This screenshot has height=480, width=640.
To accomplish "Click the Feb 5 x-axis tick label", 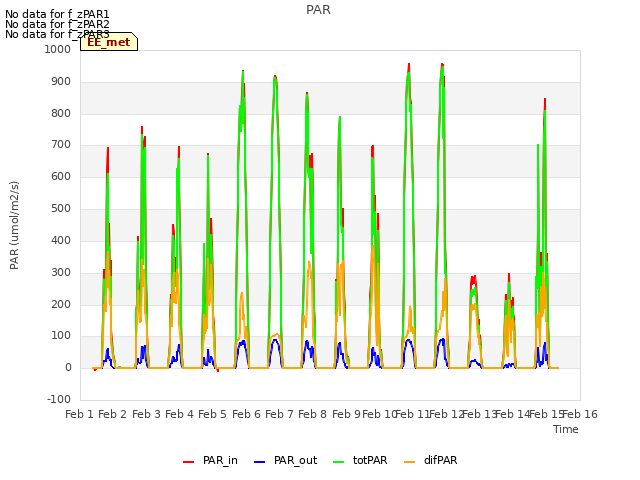I will click(x=212, y=414).
